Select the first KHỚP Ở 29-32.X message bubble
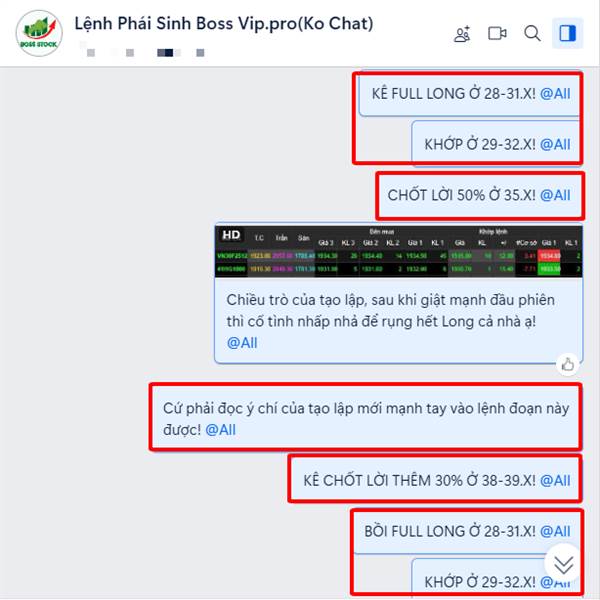600x600 pixels. tap(497, 143)
